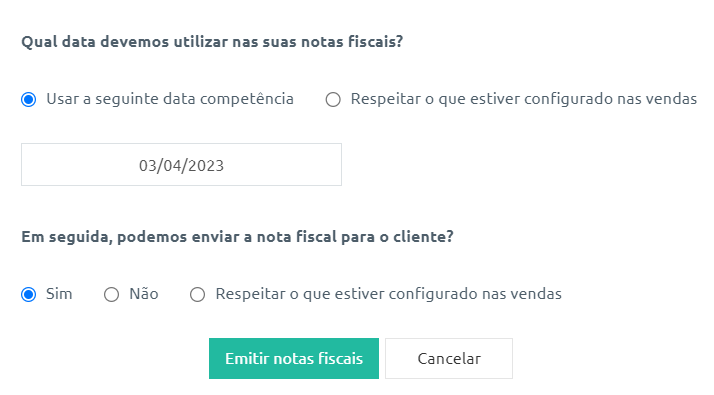714x395 pixels.
Task: Confirm issuing invoices with the green button
Action: [x=294, y=358]
